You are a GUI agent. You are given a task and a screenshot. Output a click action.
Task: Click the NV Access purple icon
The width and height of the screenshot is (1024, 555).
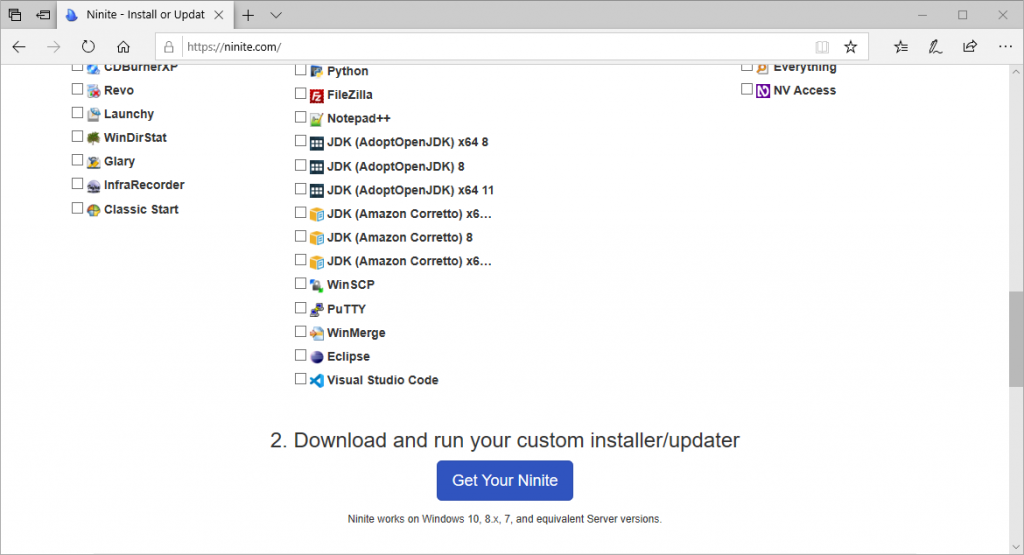[763, 91]
